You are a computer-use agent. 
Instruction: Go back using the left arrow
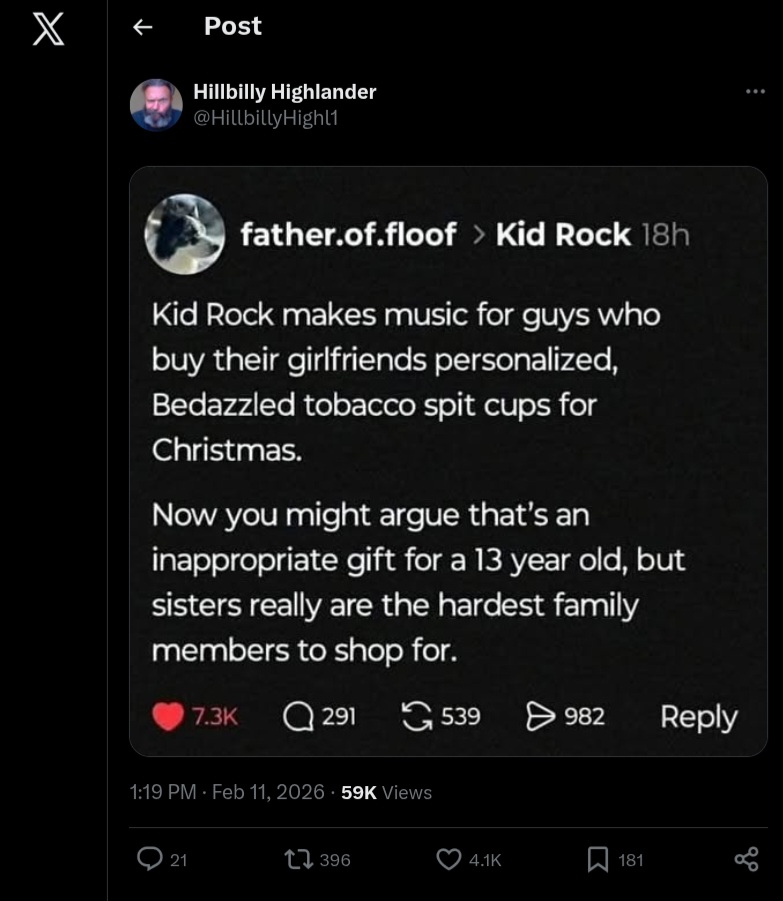pos(143,27)
